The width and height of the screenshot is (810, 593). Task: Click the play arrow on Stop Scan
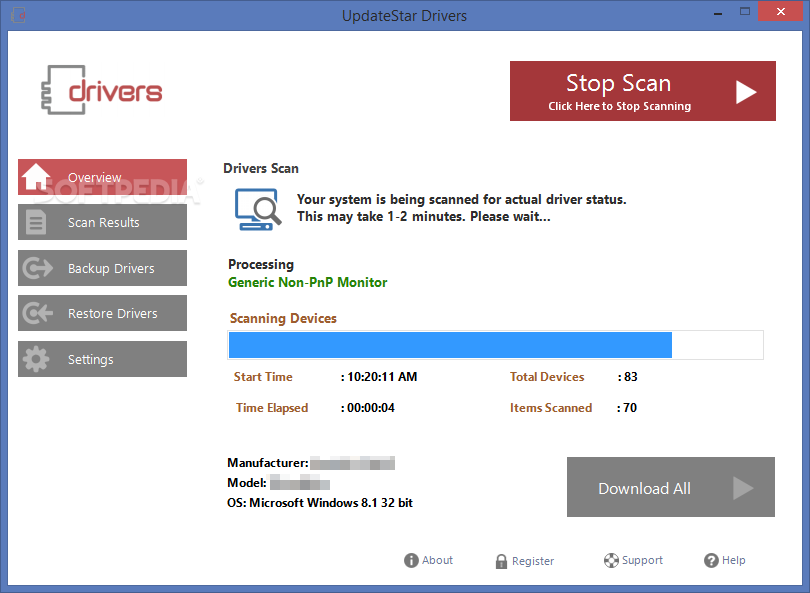coord(746,92)
